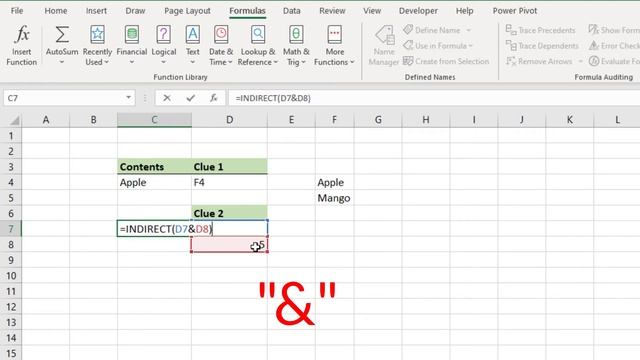Click the AutoSum sigma icon
The image size is (640, 360).
point(62,34)
